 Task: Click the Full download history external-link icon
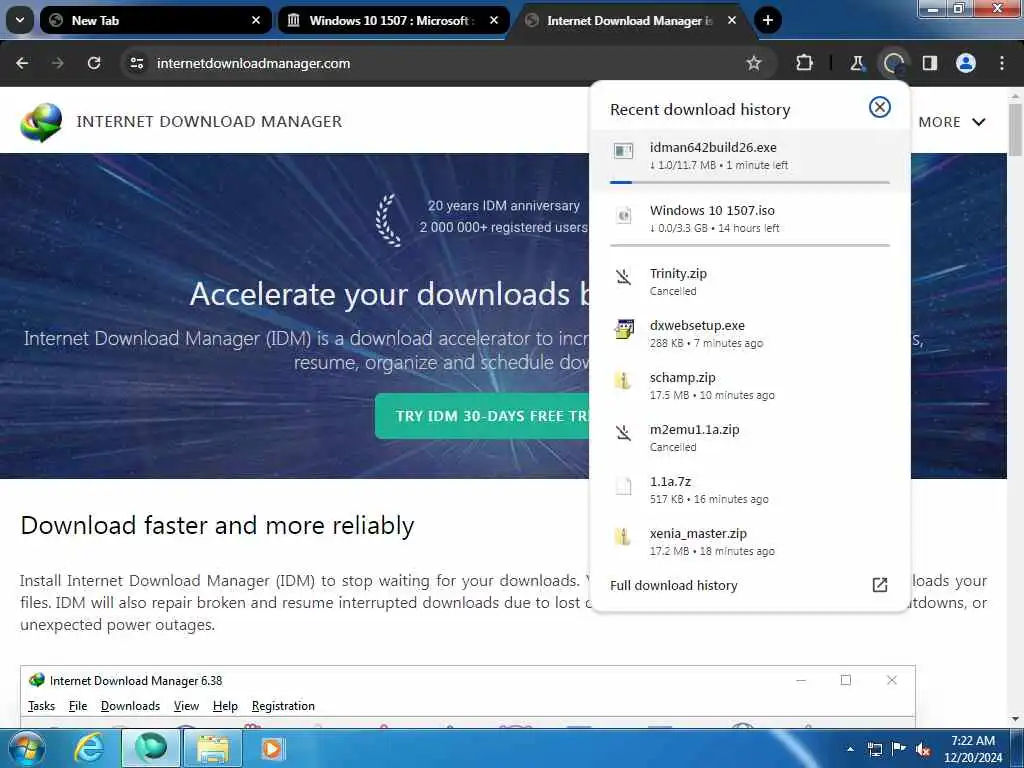(880, 584)
